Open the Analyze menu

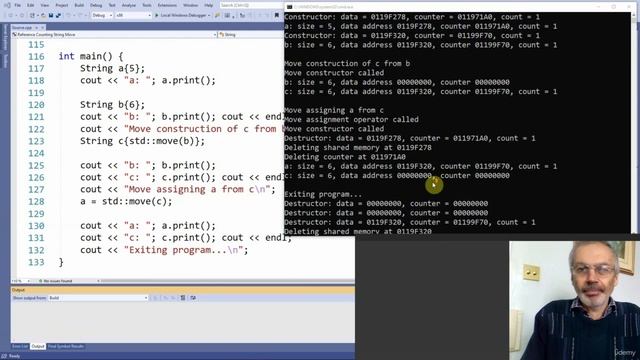pyautogui.click(x=129, y=5)
